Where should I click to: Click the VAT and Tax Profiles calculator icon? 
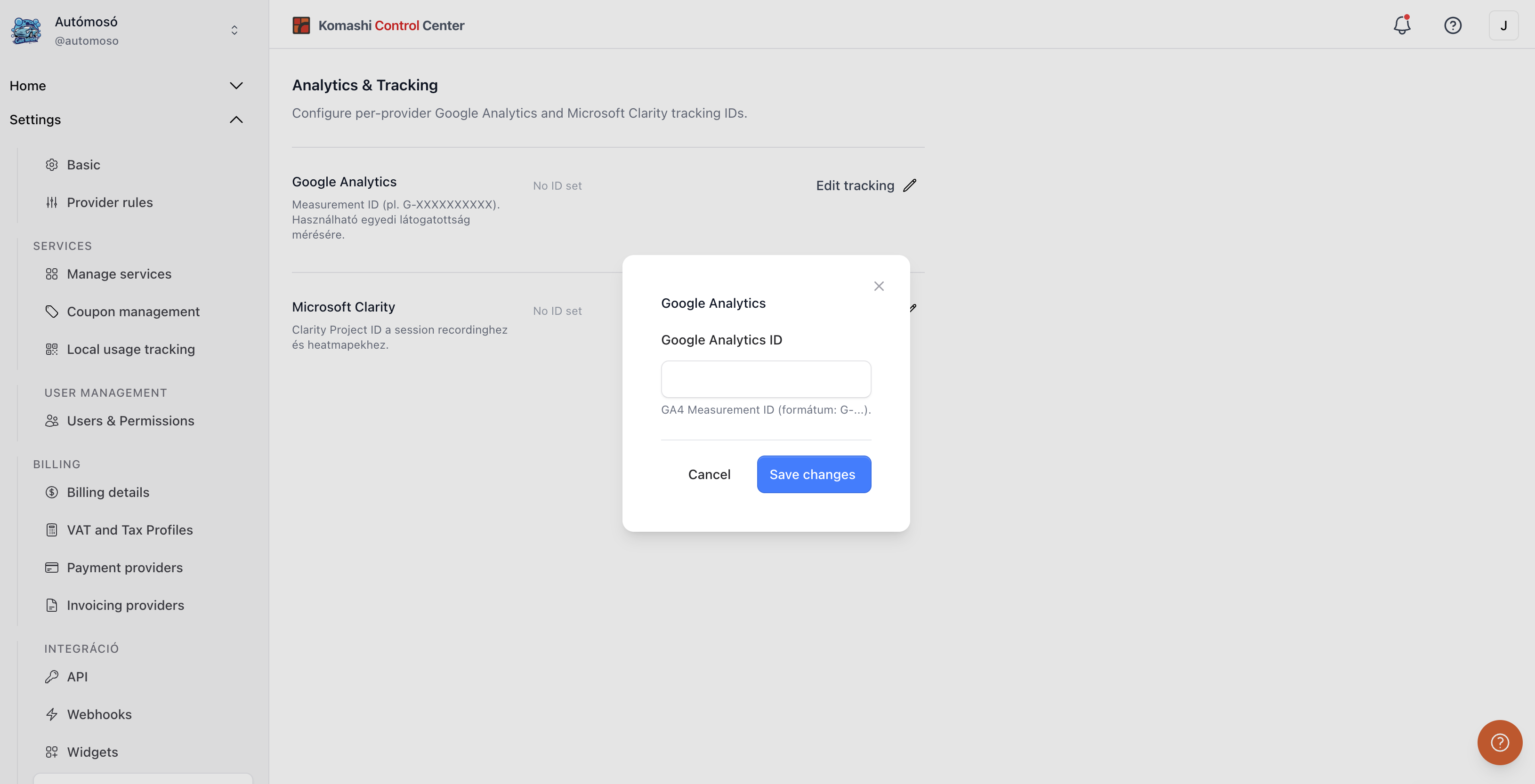[x=52, y=529]
